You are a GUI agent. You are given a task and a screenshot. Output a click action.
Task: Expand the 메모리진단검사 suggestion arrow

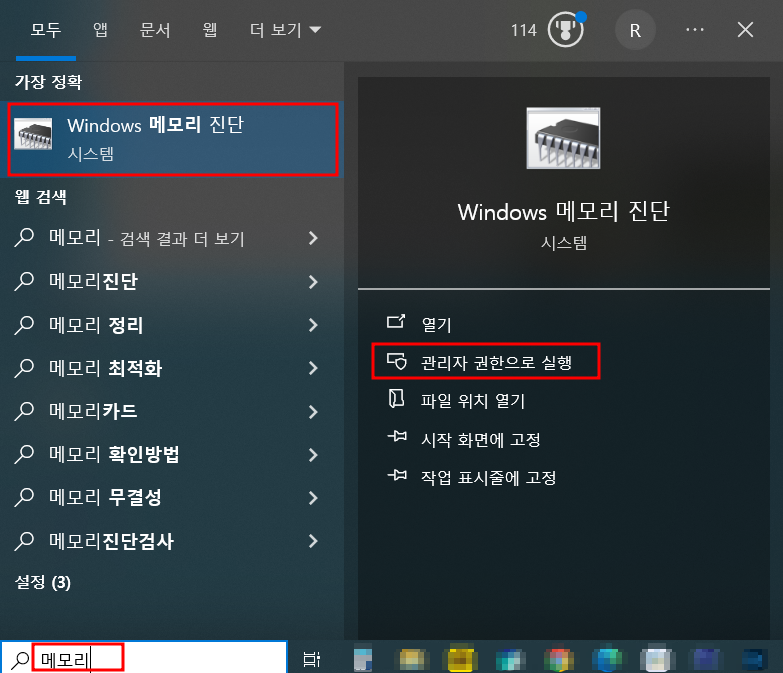pos(313,541)
